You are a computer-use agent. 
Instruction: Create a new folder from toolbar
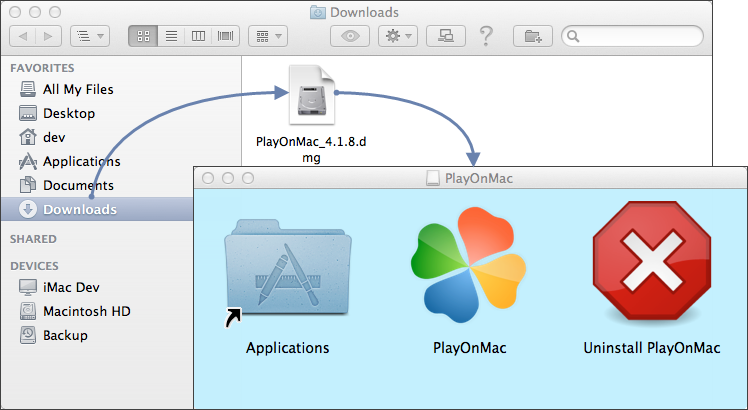[533, 36]
